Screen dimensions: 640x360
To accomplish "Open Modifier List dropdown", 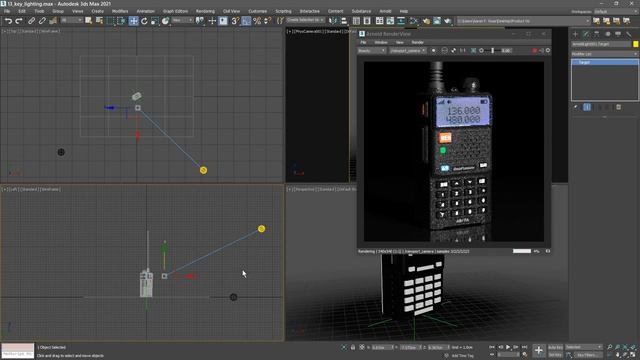I will click(604, 54).
